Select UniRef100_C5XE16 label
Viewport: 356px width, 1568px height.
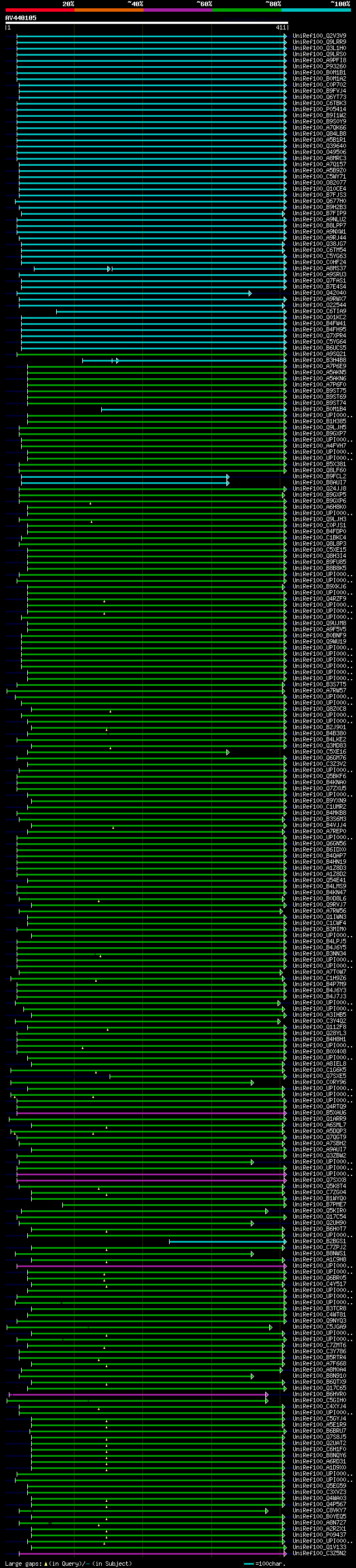point(319,752)
